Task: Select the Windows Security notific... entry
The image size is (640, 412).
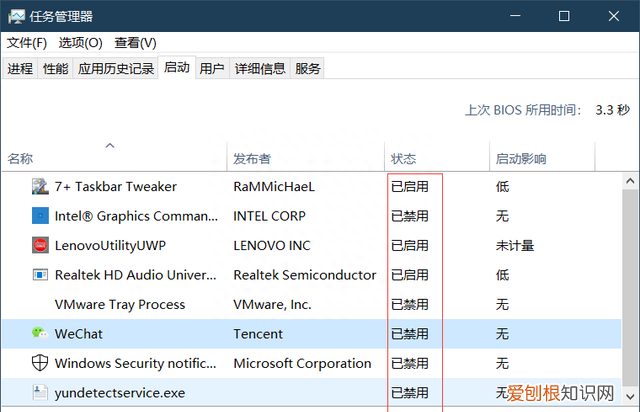Action: coord(136,363)
